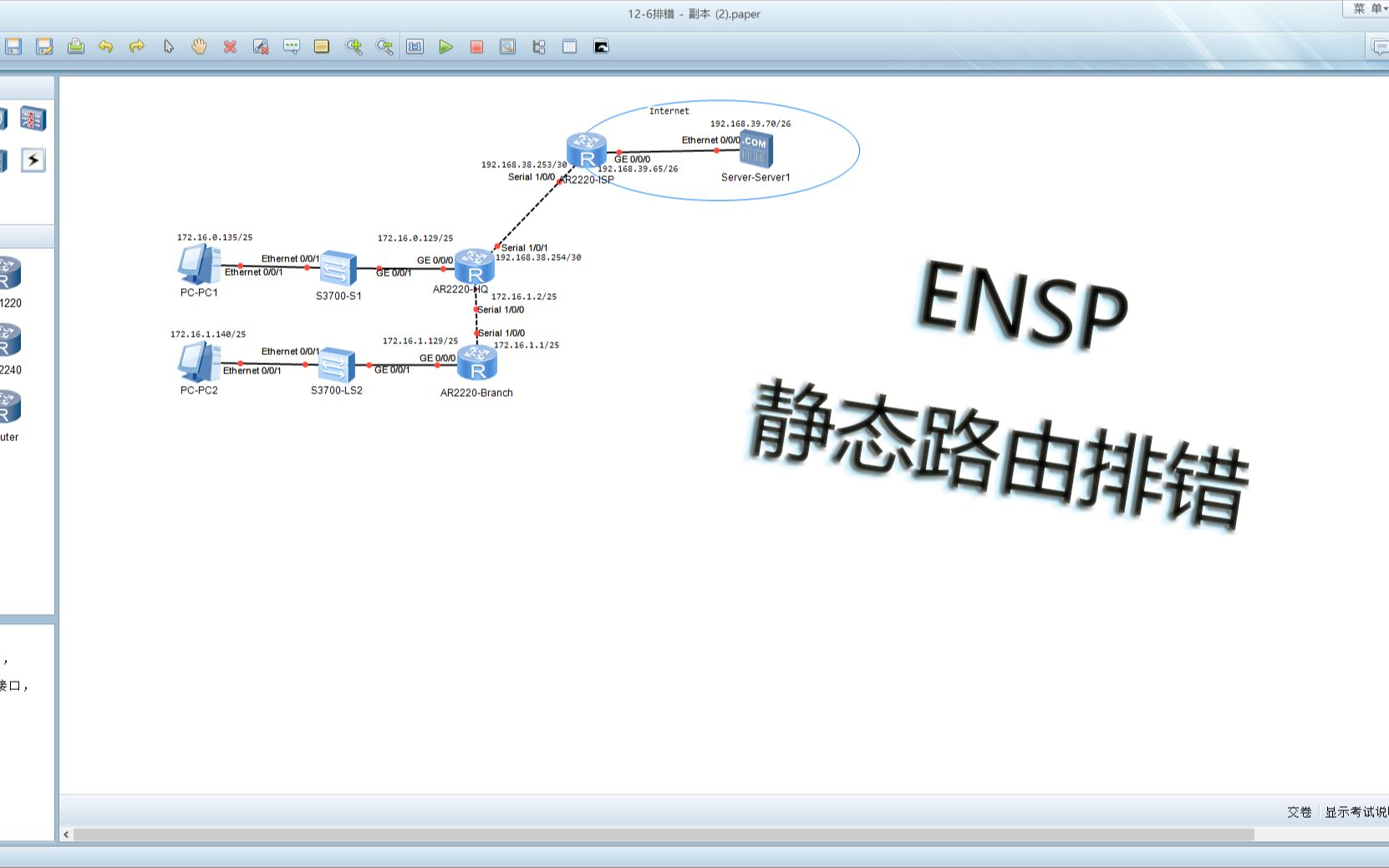Image resolution: width=1389 pixels, height=868 pixels.
Task: Undo the last action
Action: tap(106, 47)
